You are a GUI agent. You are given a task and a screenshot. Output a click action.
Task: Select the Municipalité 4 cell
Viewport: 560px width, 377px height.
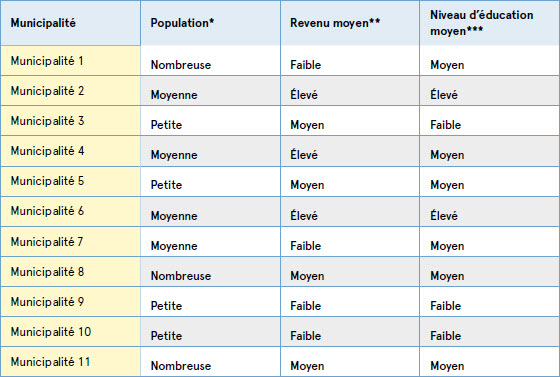tap(70, 151)
